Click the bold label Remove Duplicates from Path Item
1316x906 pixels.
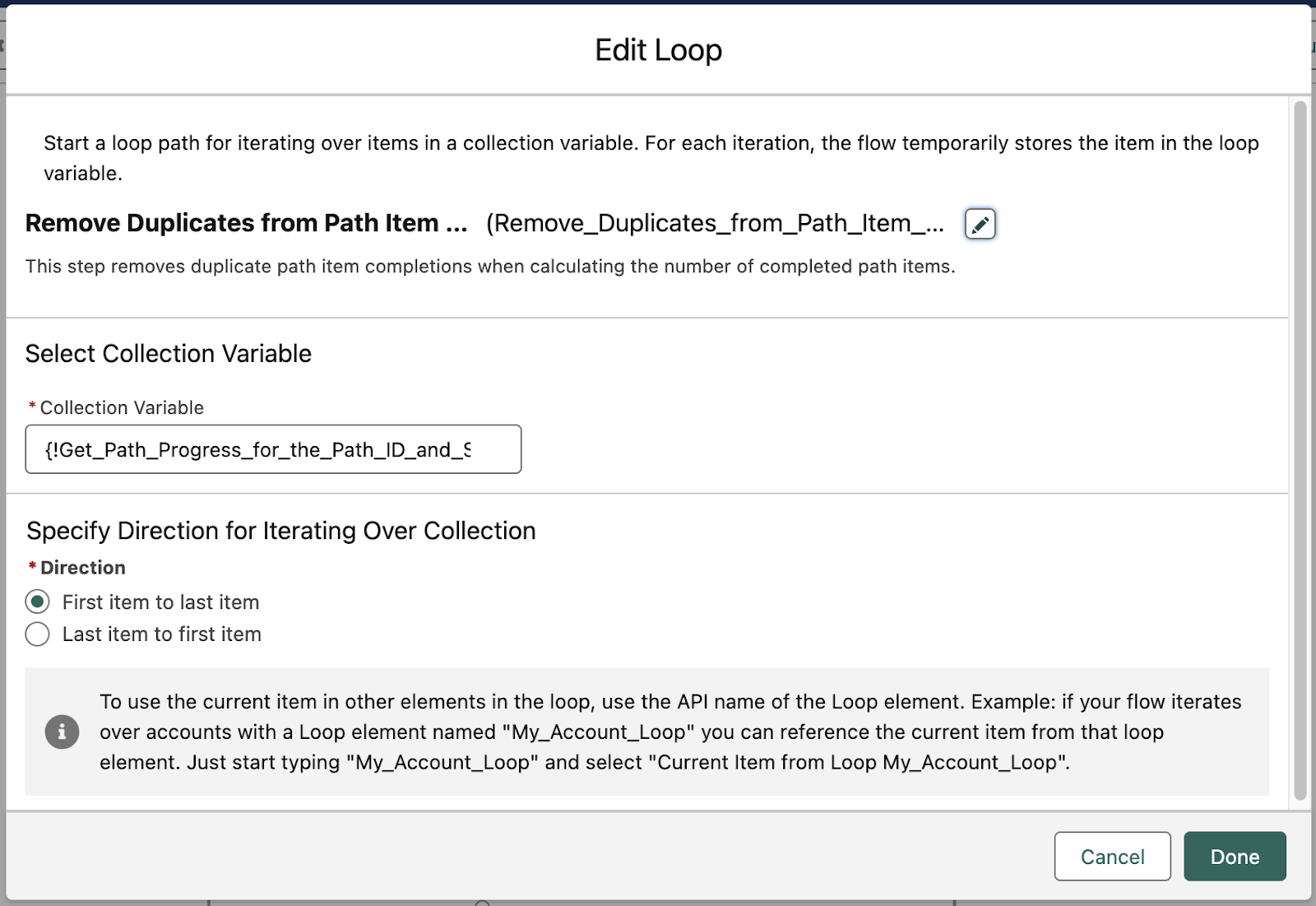pos(246,223)
